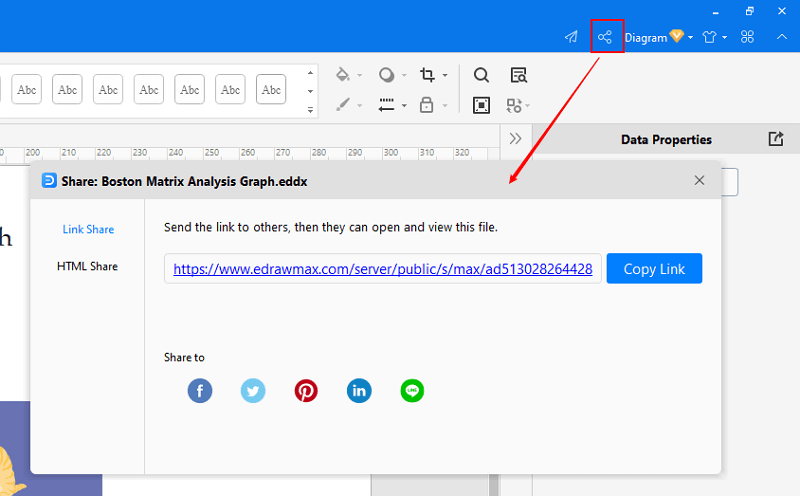This screenshot has width=800, height=496.
Task: Click the share icon in title bar
Action: click(x=605, y=37)
